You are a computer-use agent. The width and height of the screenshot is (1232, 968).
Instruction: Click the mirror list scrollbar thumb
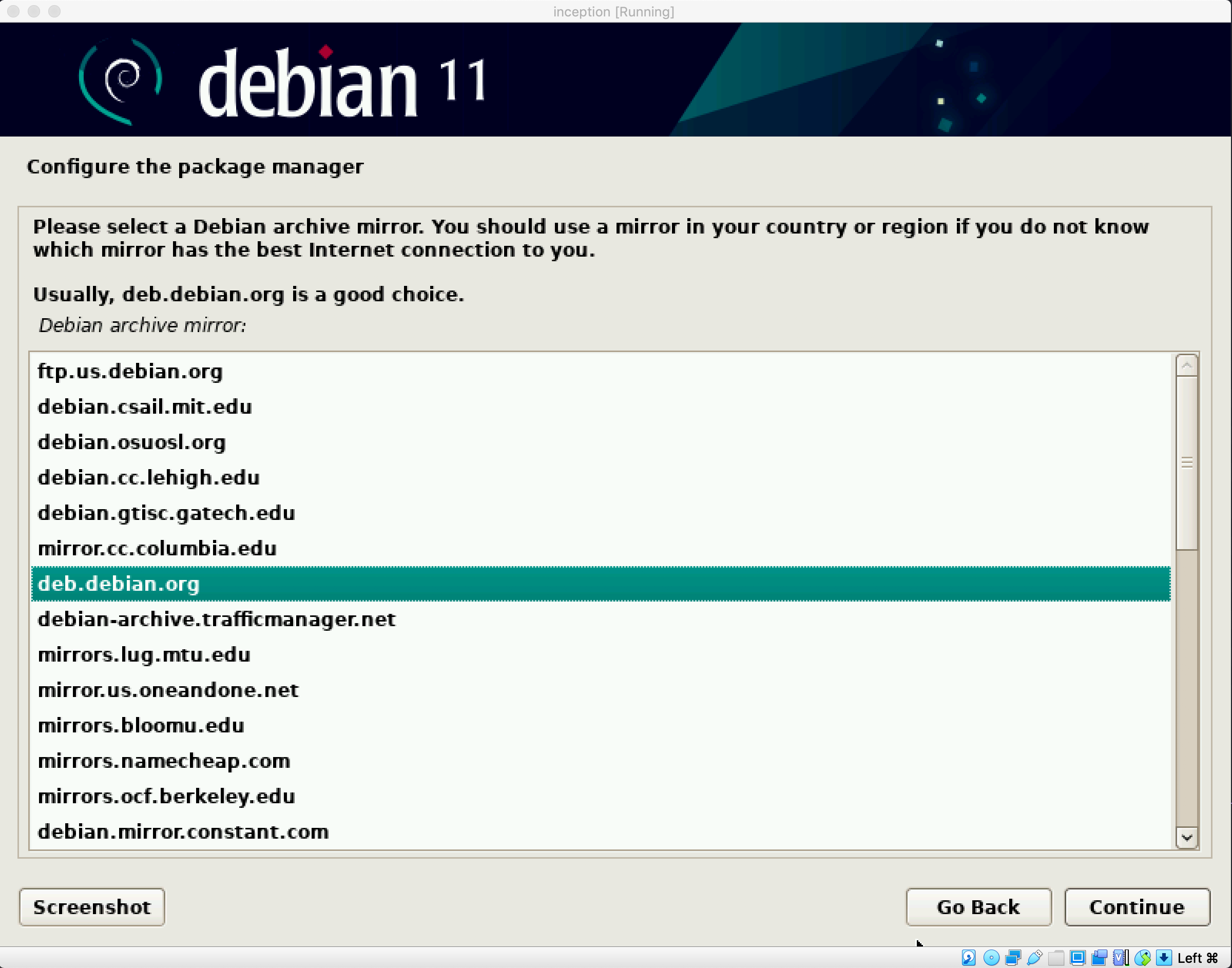click(1187, 463)
